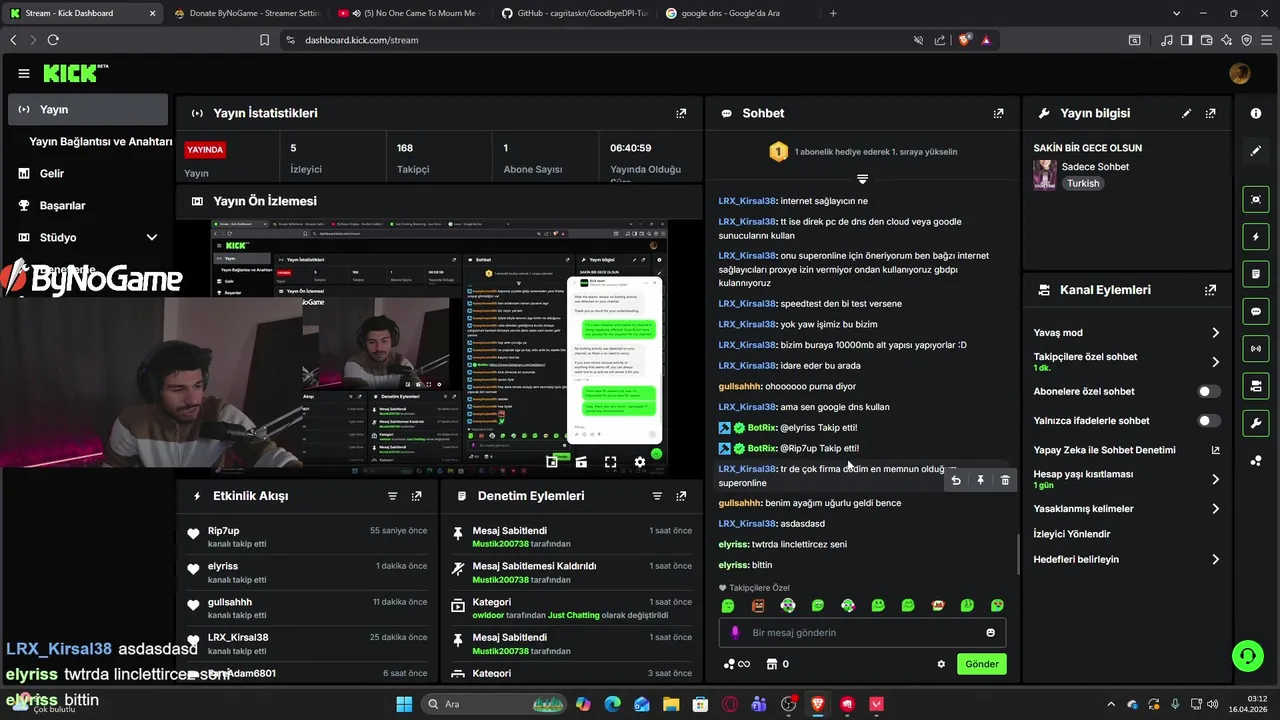The image size is (1280, 720).
Task: Toggle Abonelere özel sohbet switch
Action: [1209, 392]
